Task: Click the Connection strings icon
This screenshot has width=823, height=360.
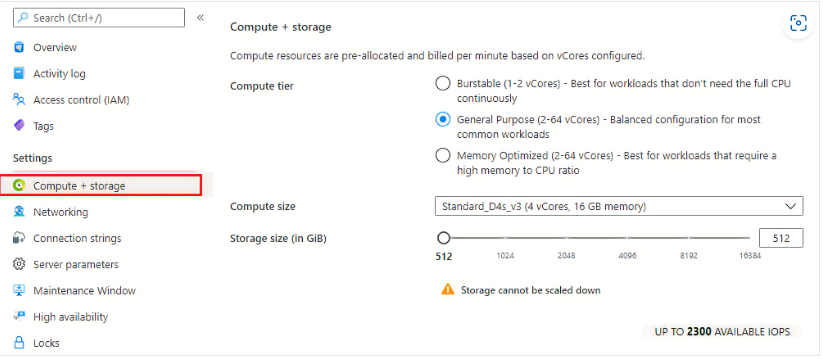Action: pyautogui.click(x=19, y=238)
